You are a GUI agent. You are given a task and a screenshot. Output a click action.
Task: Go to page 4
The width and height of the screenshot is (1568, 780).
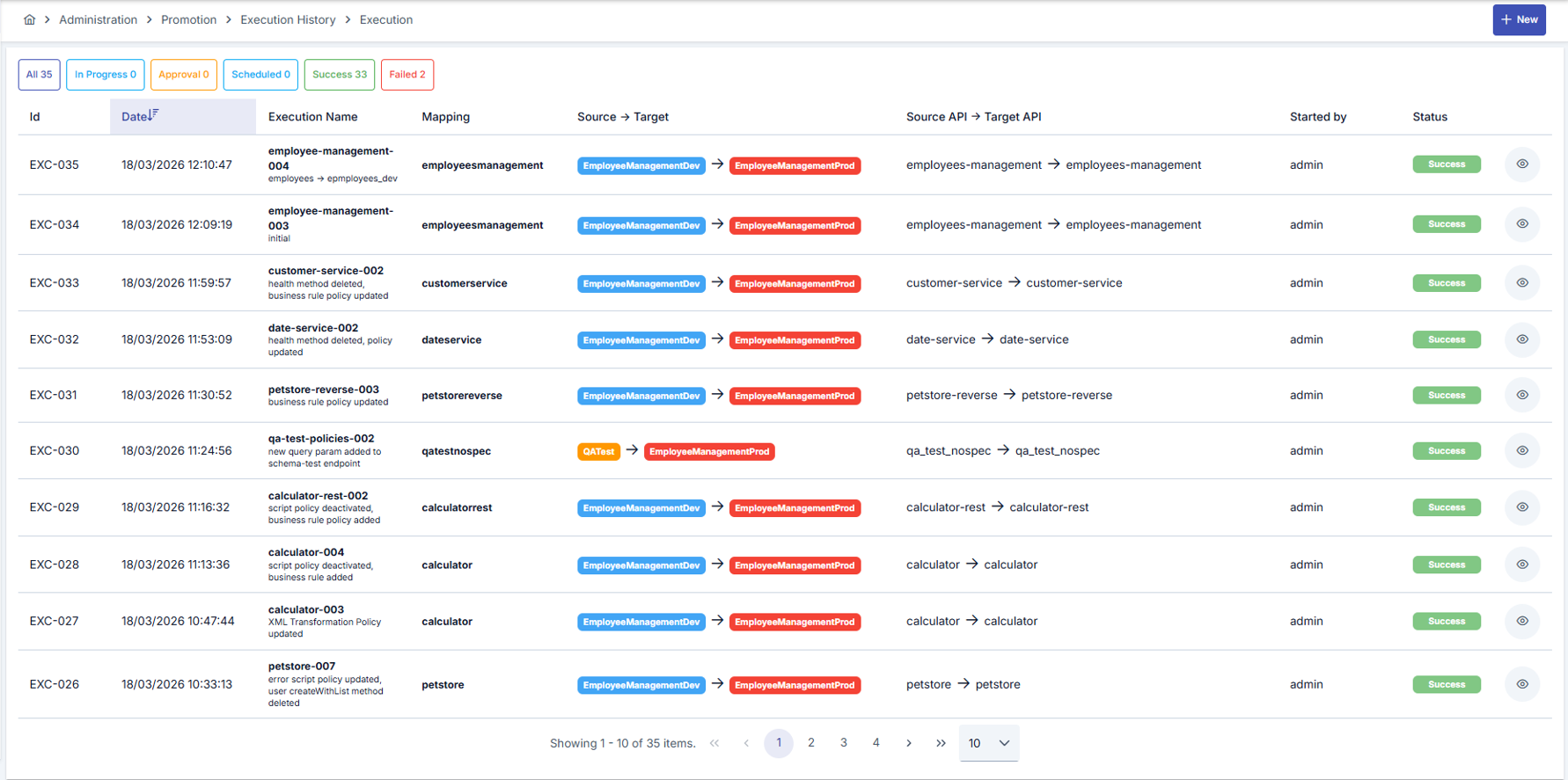876,743
